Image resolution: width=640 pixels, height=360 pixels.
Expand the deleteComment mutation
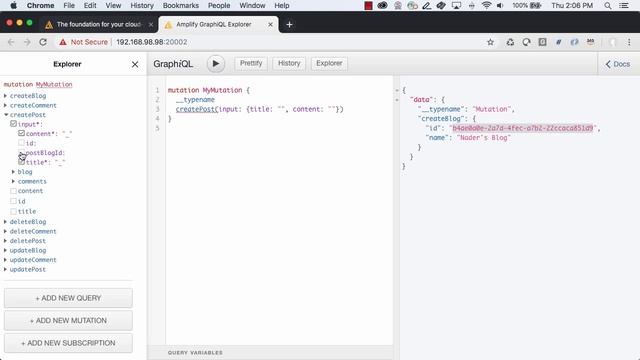click(x=6, y=231)
